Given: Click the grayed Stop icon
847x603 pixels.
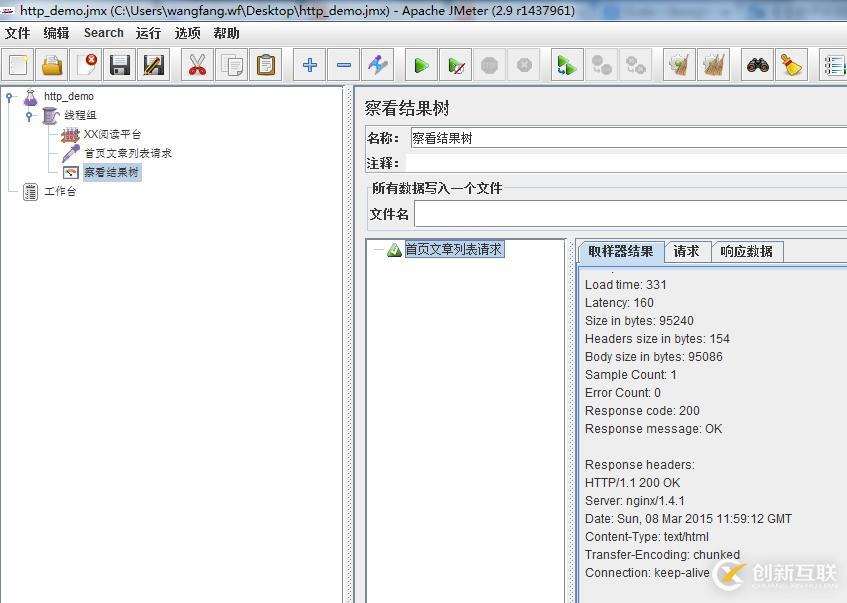Looking at the screenshot, I should coord(489,65).
